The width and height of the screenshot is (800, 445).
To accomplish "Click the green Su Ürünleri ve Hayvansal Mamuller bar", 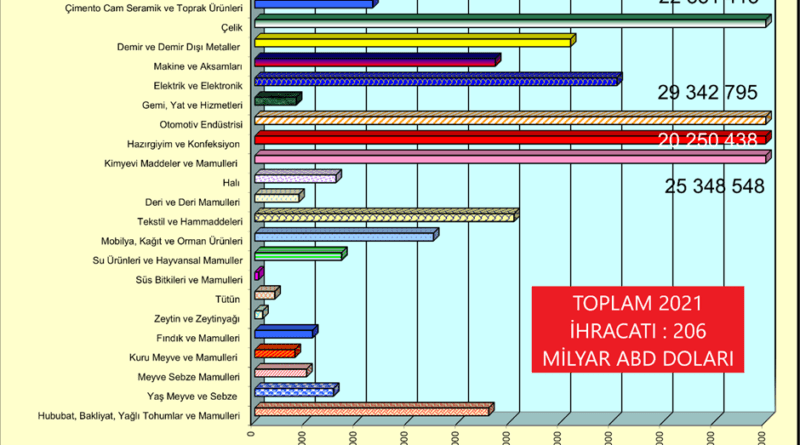I will [299, 254].
